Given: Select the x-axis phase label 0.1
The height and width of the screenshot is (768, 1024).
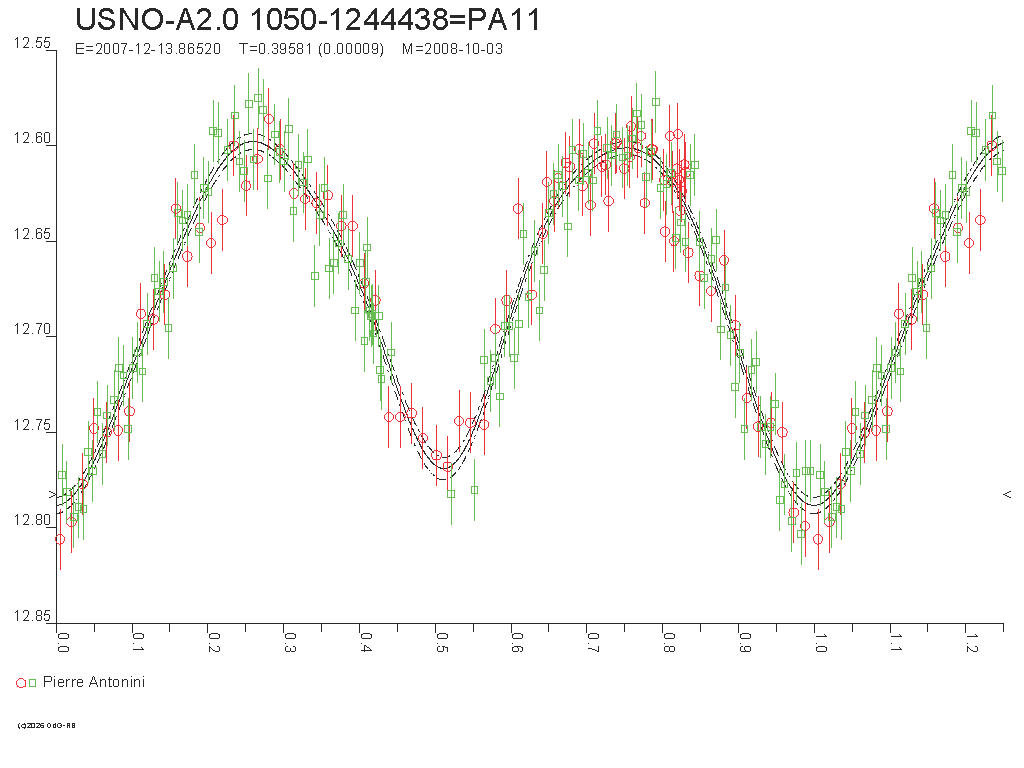Looking at the screenshot, I should [138, 643].
